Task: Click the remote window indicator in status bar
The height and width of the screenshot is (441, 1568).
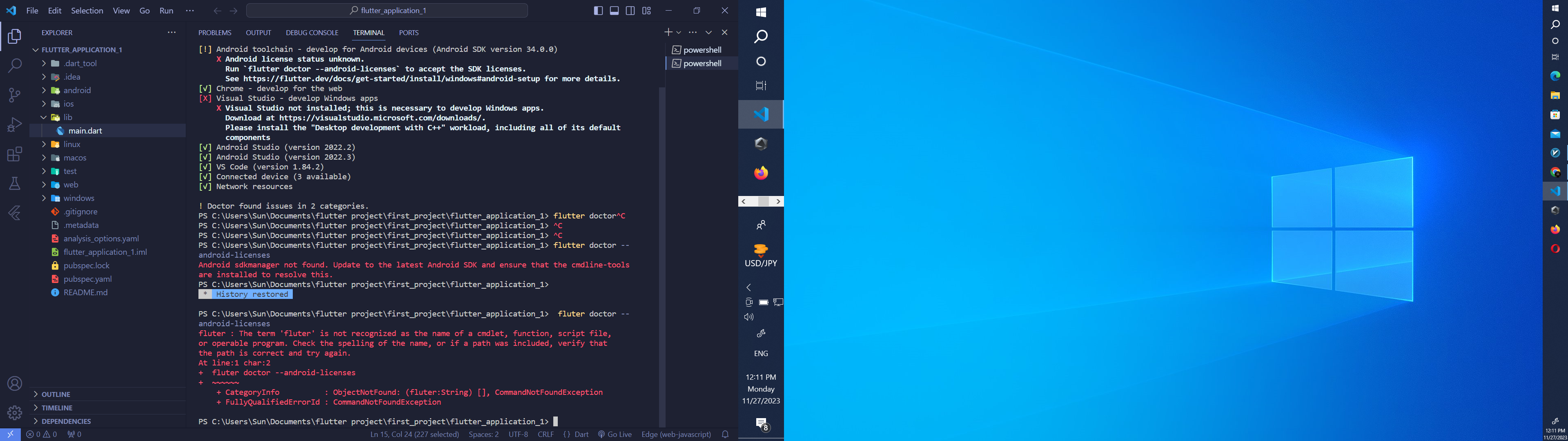Action: [x=10, y=434]
